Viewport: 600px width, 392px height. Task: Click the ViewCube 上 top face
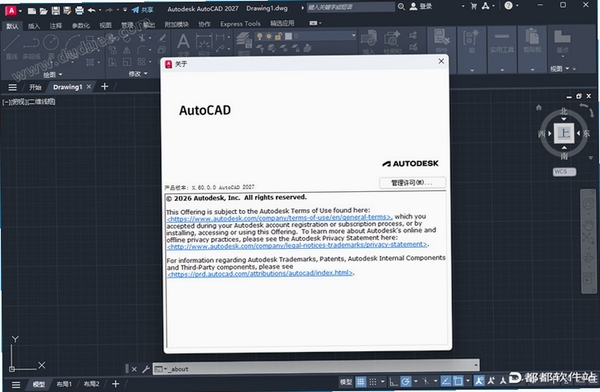tap(564, 133)
